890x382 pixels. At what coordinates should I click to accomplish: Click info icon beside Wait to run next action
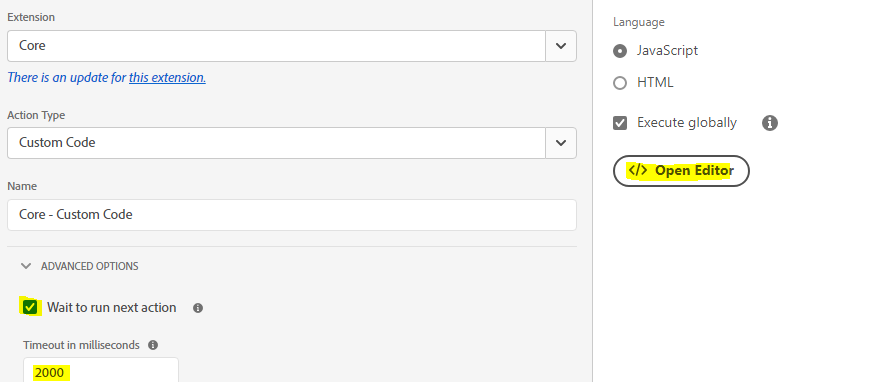point(198,308)
